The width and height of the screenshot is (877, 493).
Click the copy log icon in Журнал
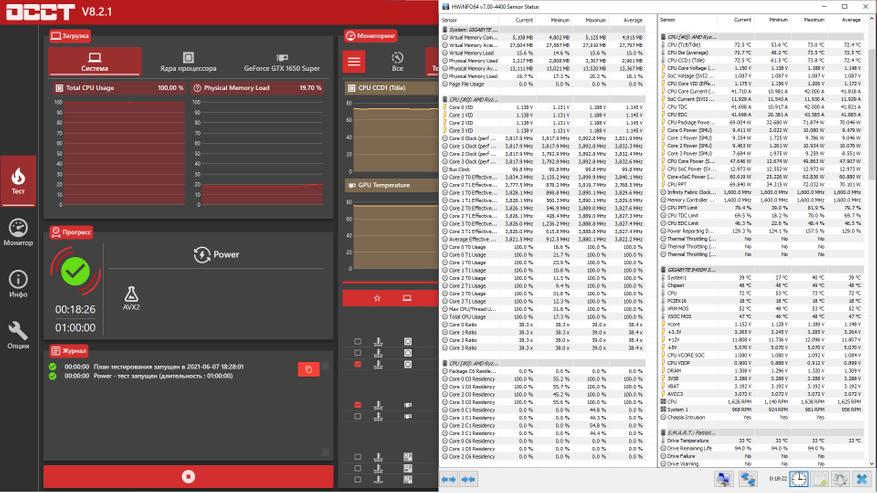(x=308, y=369)
